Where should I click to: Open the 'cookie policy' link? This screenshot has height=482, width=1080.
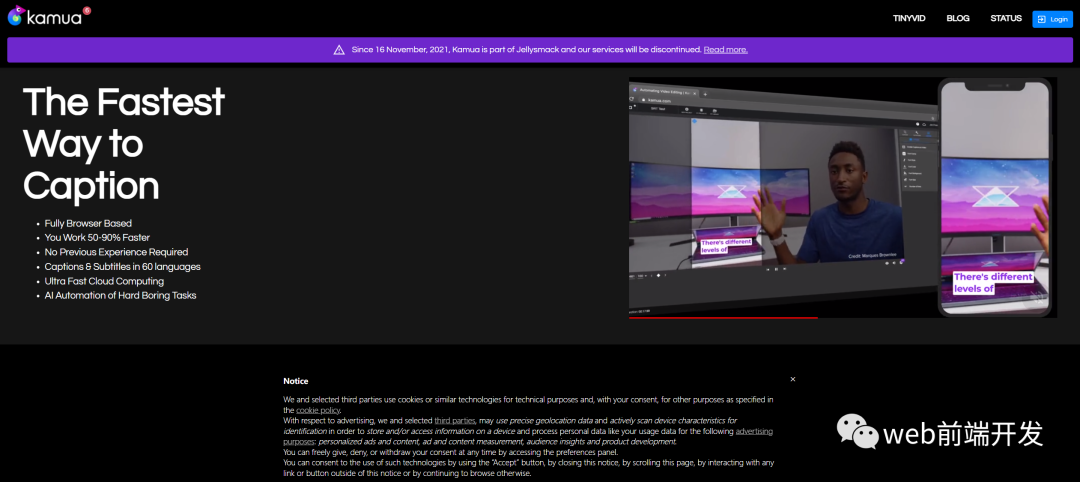click(x=318, y=410)
